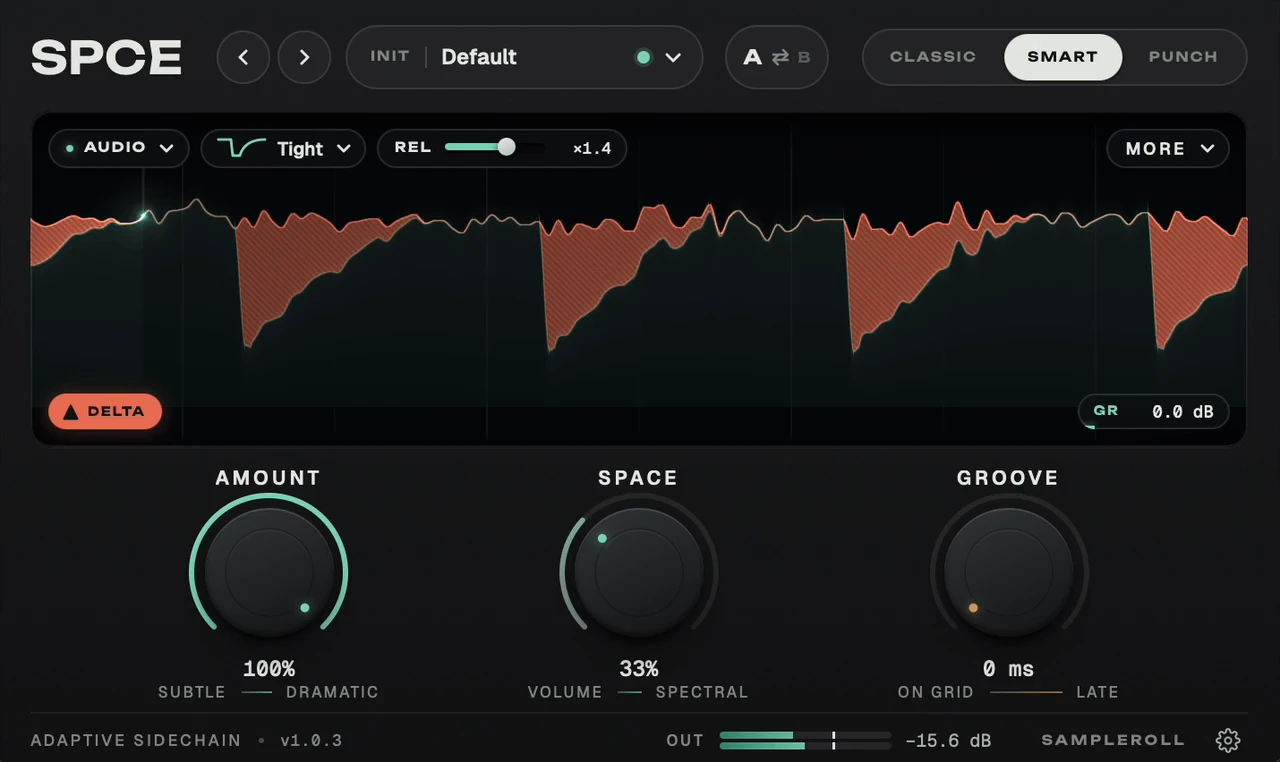Open the Tight curve dropdown chevron

click(344, 148)
